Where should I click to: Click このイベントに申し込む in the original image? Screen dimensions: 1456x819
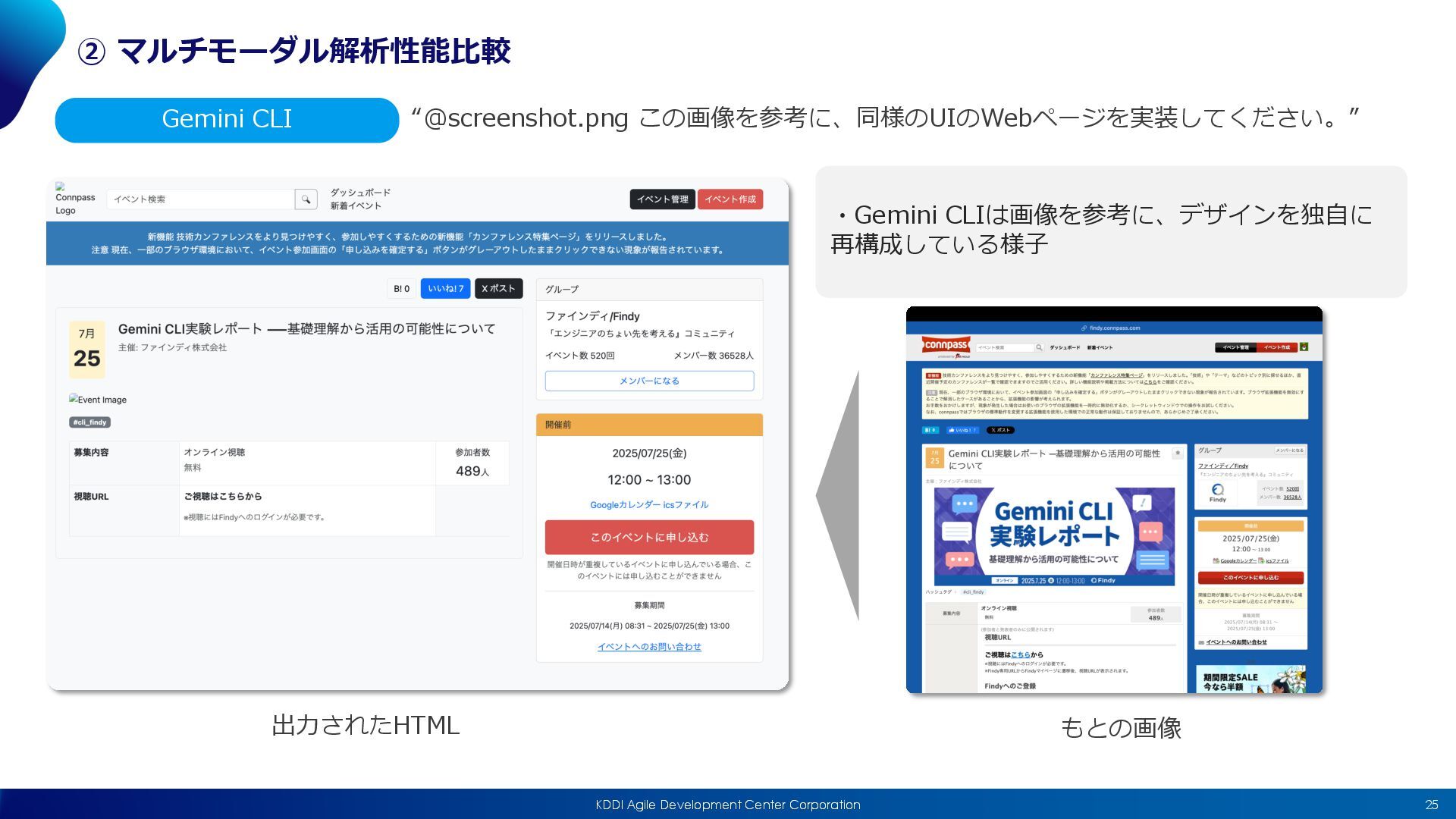1250,578
